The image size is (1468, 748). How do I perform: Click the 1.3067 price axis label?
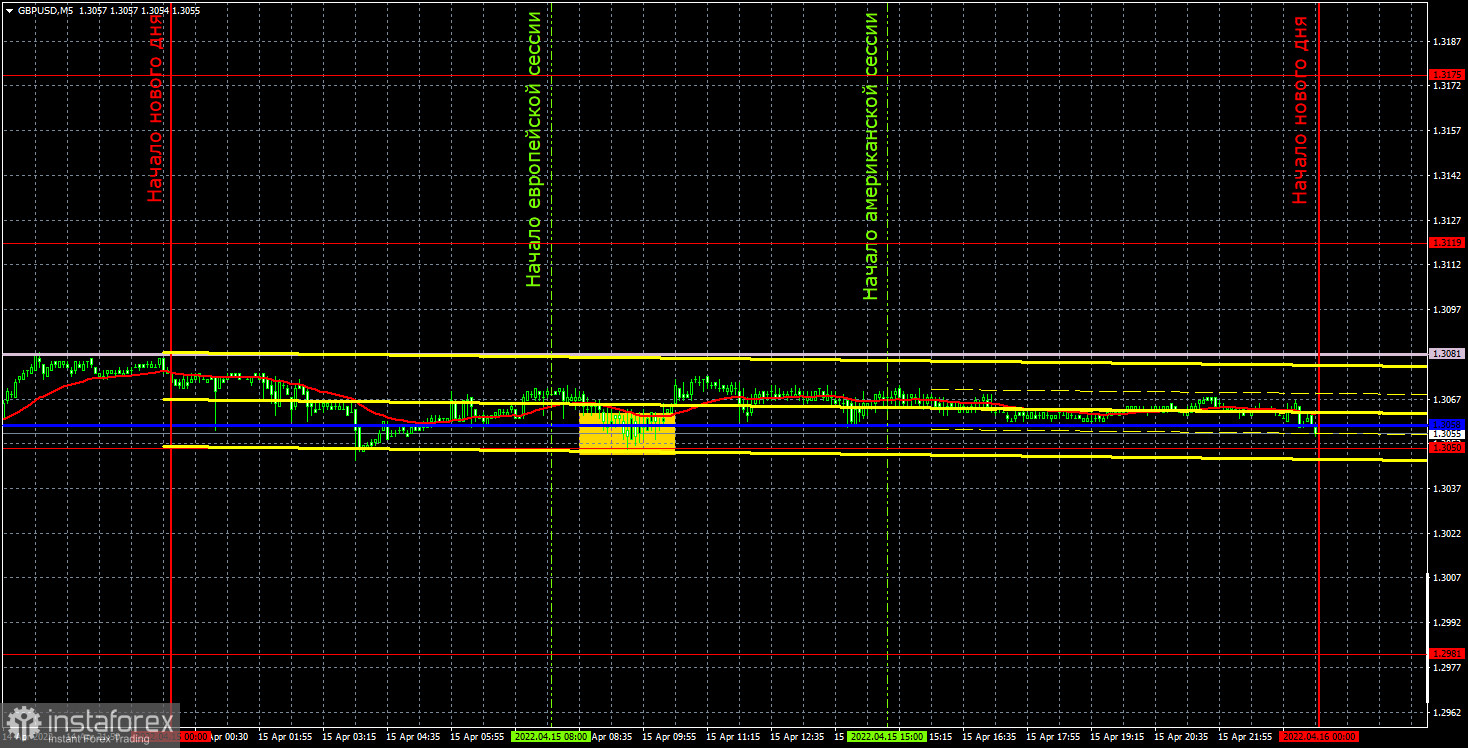pos(1447,399)
